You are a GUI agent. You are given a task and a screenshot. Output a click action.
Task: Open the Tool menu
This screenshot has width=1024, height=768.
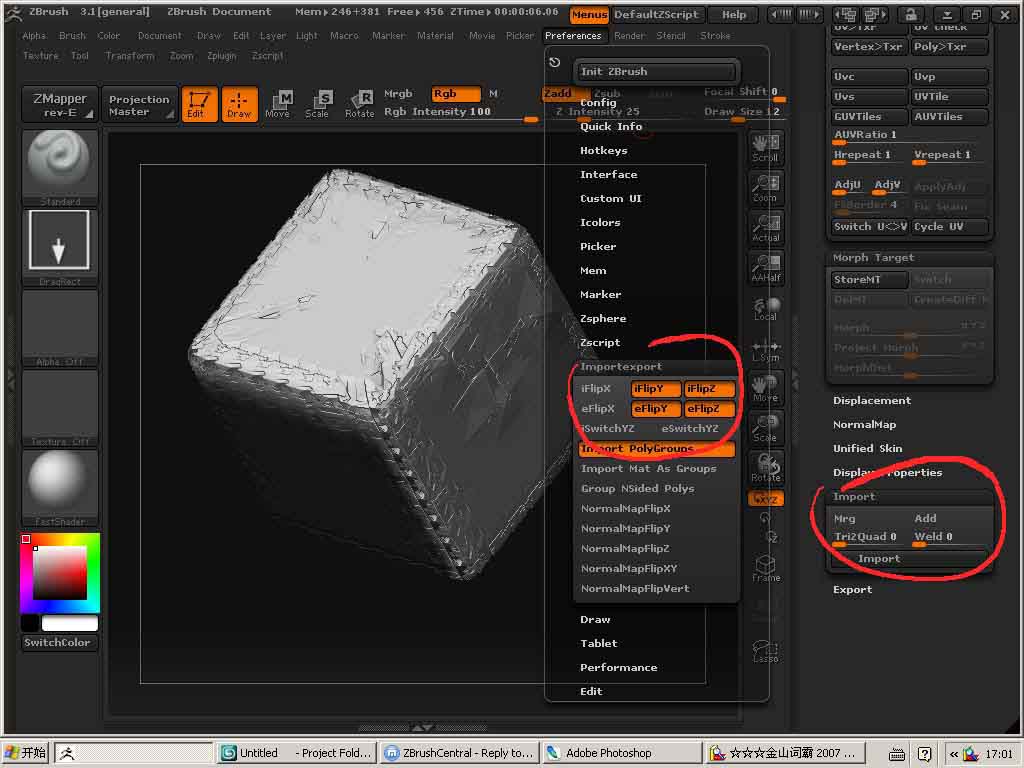coord(80,56)
